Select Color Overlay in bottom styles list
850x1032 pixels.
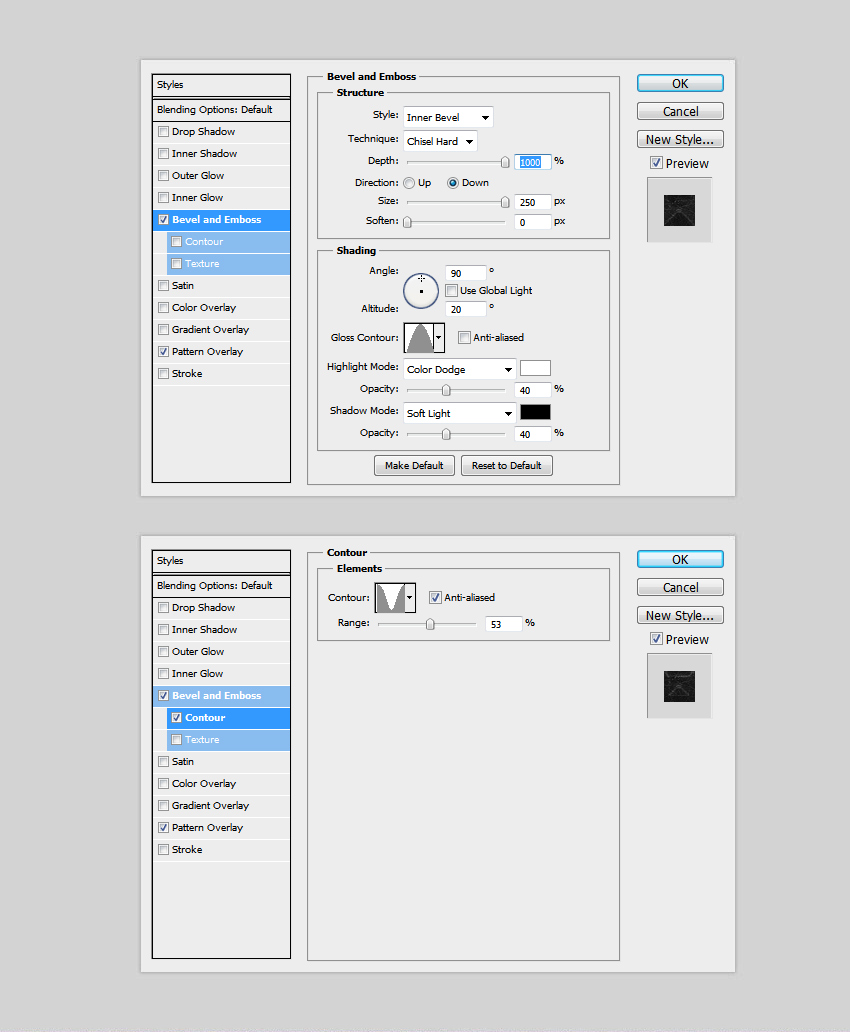click(x=221, y=784)
